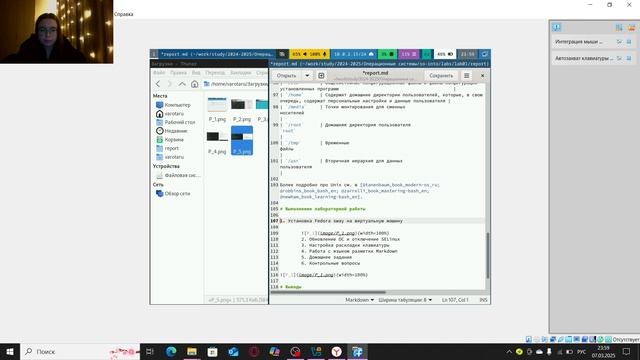Open Недавние in the sidebar
640x360 pixels.
click(172, 131)
